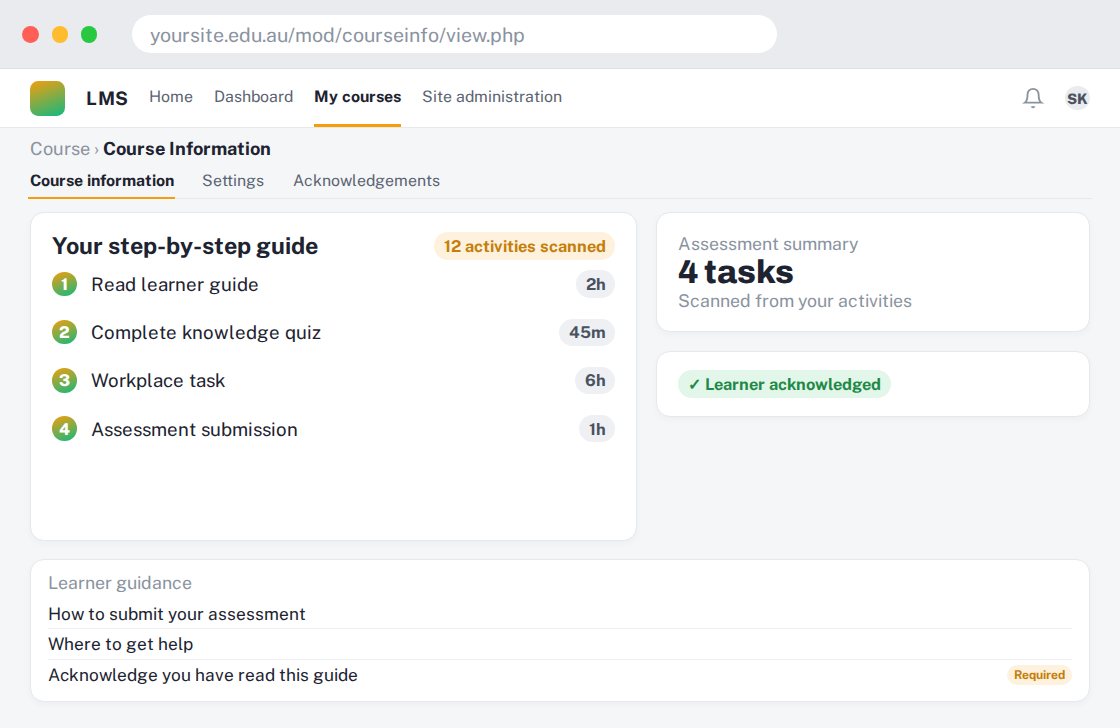Click the Learner acknowledged status badge
1120x728 pixels.
click(x=784, y=384)
